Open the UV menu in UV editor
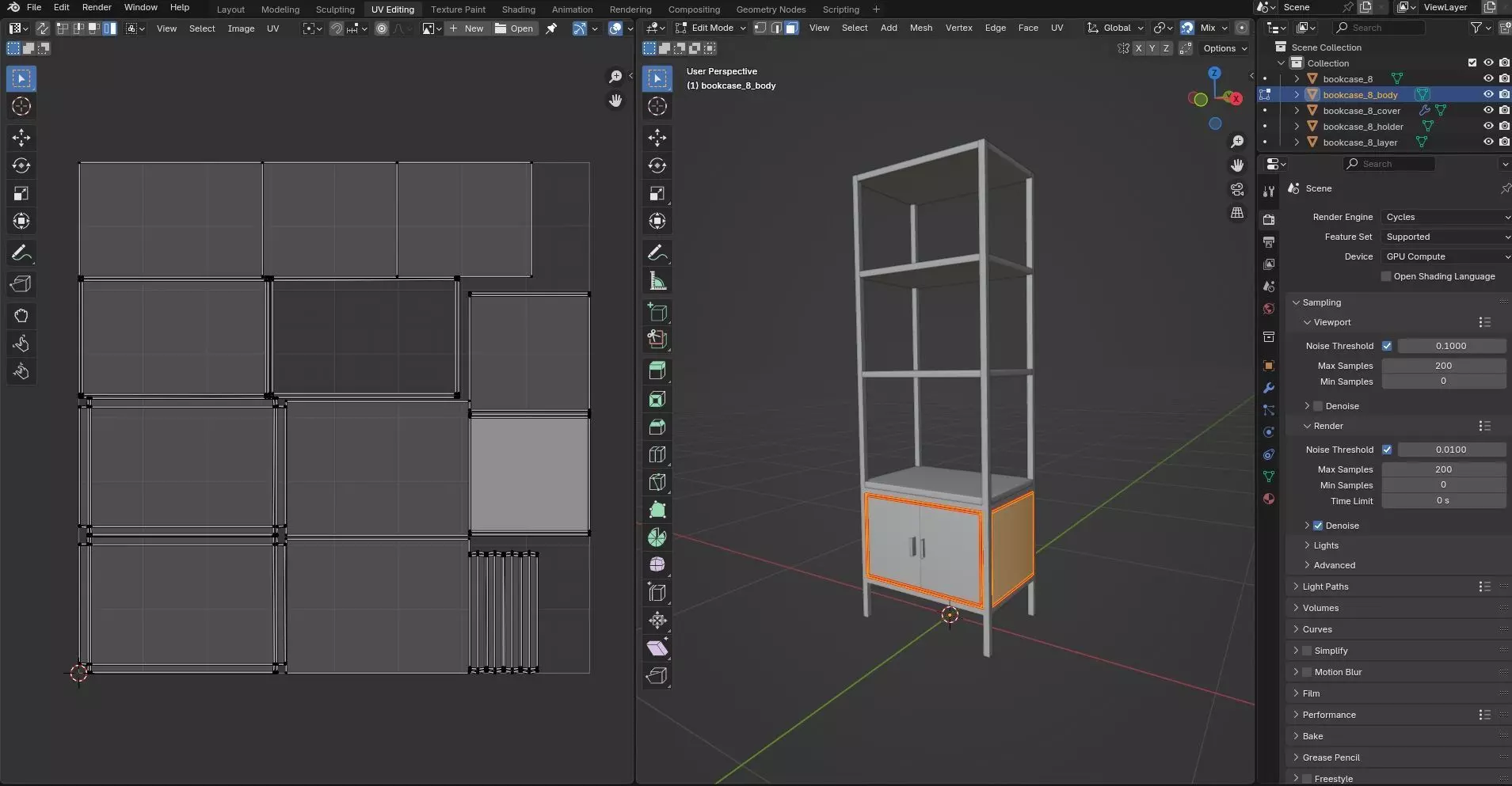This screenshot has width=1512, height=786. click(272, 28)
